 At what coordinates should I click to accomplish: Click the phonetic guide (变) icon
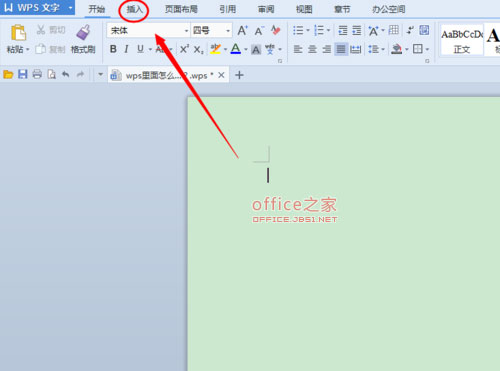coord(270,49)
